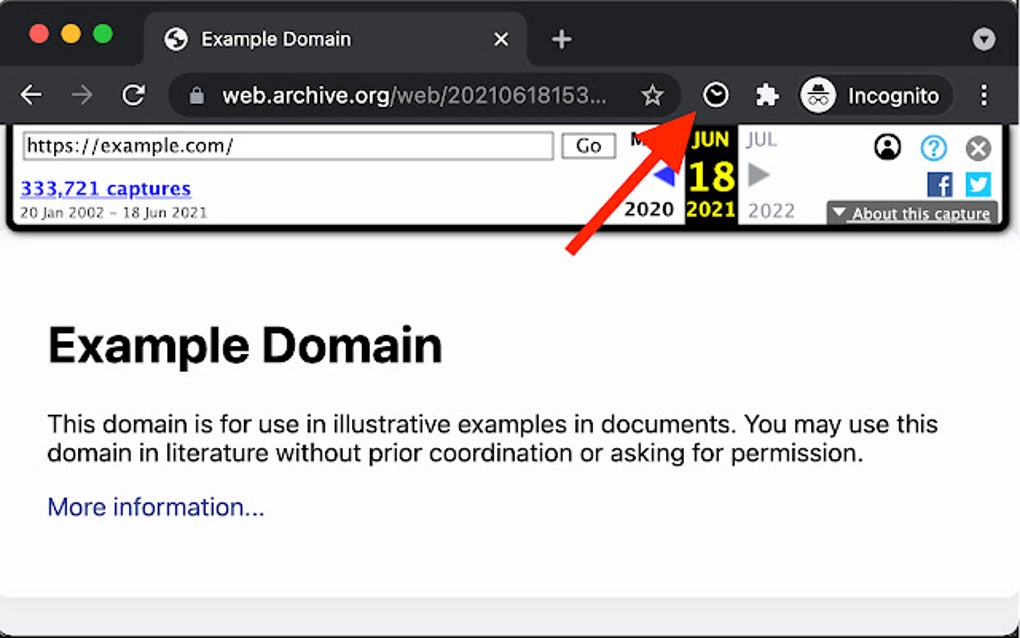Reload the current page
Image resolution: width=1020 pixels, height=638 pixels.
click(x=135, y=95)
